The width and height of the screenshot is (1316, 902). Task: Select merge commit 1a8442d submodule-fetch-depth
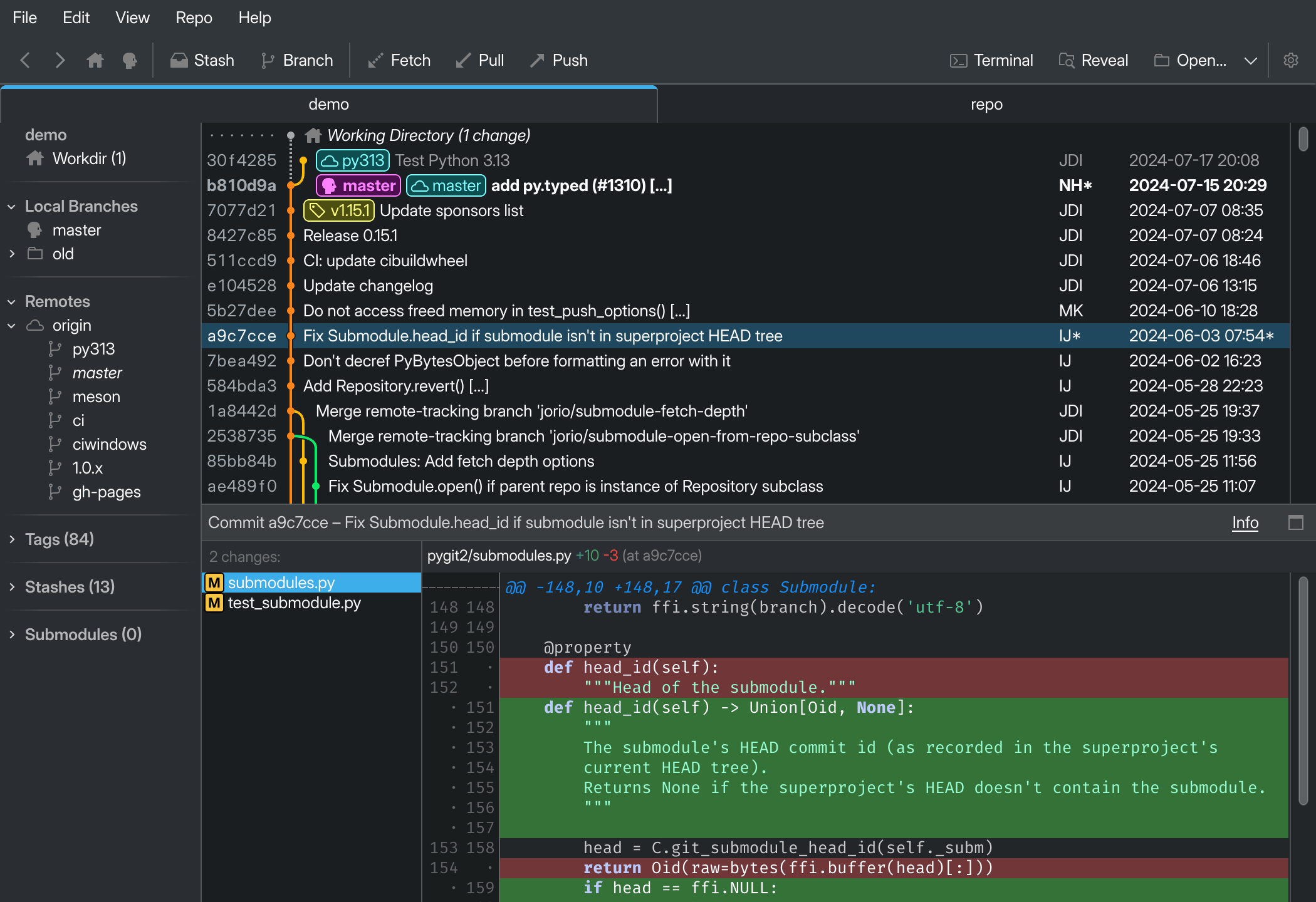pos(746,411)
